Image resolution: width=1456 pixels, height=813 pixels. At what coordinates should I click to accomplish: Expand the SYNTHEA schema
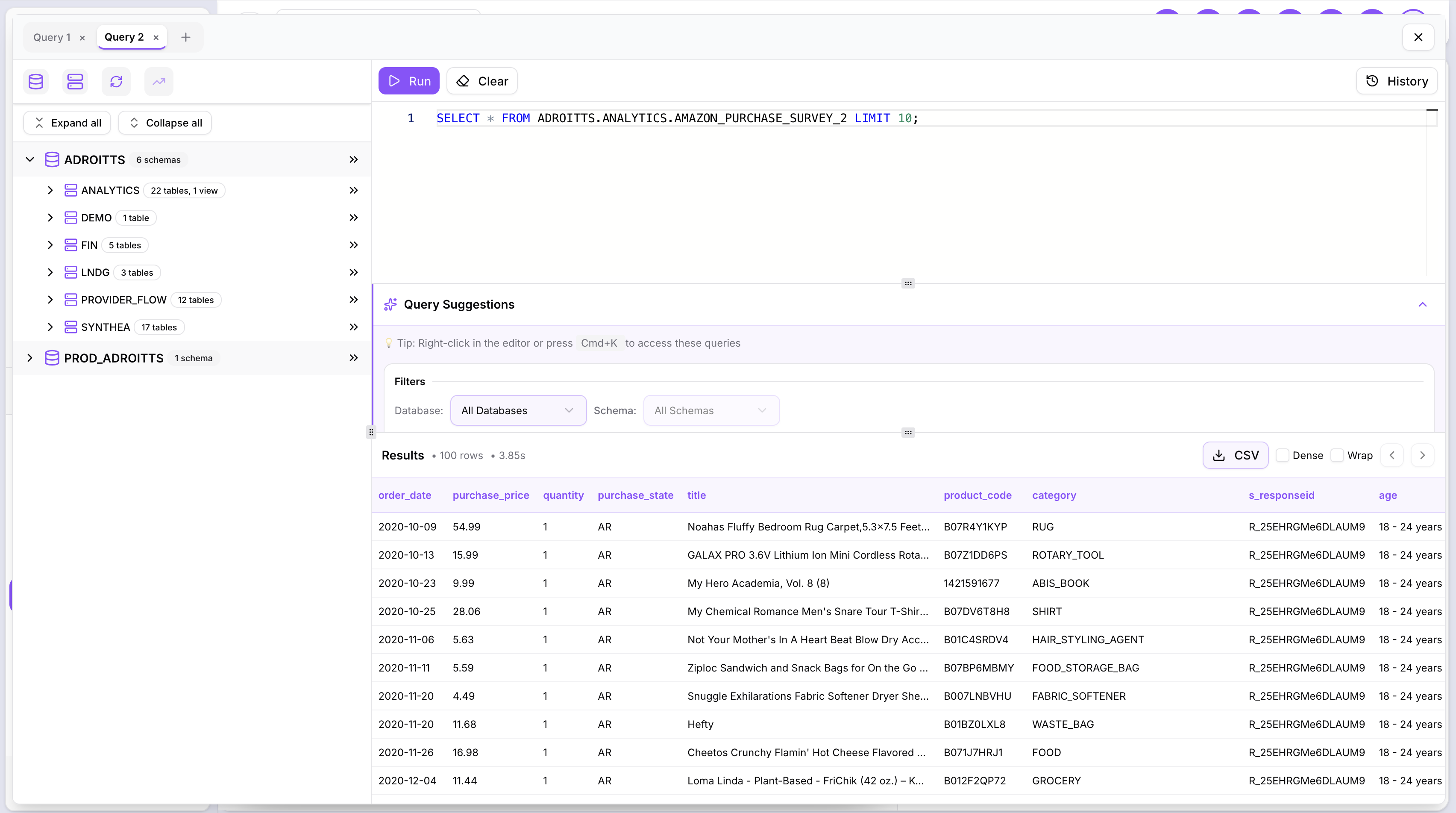pos(50,327)
